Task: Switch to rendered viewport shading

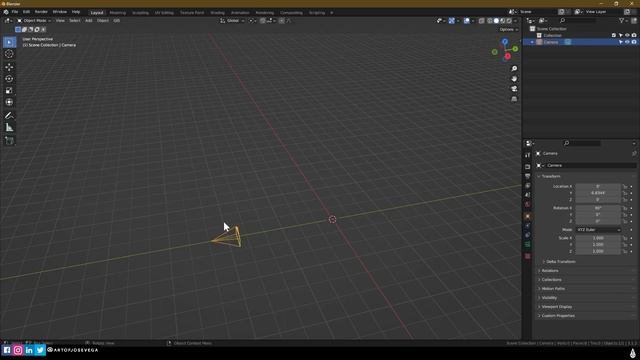Action: click(509, 21)
